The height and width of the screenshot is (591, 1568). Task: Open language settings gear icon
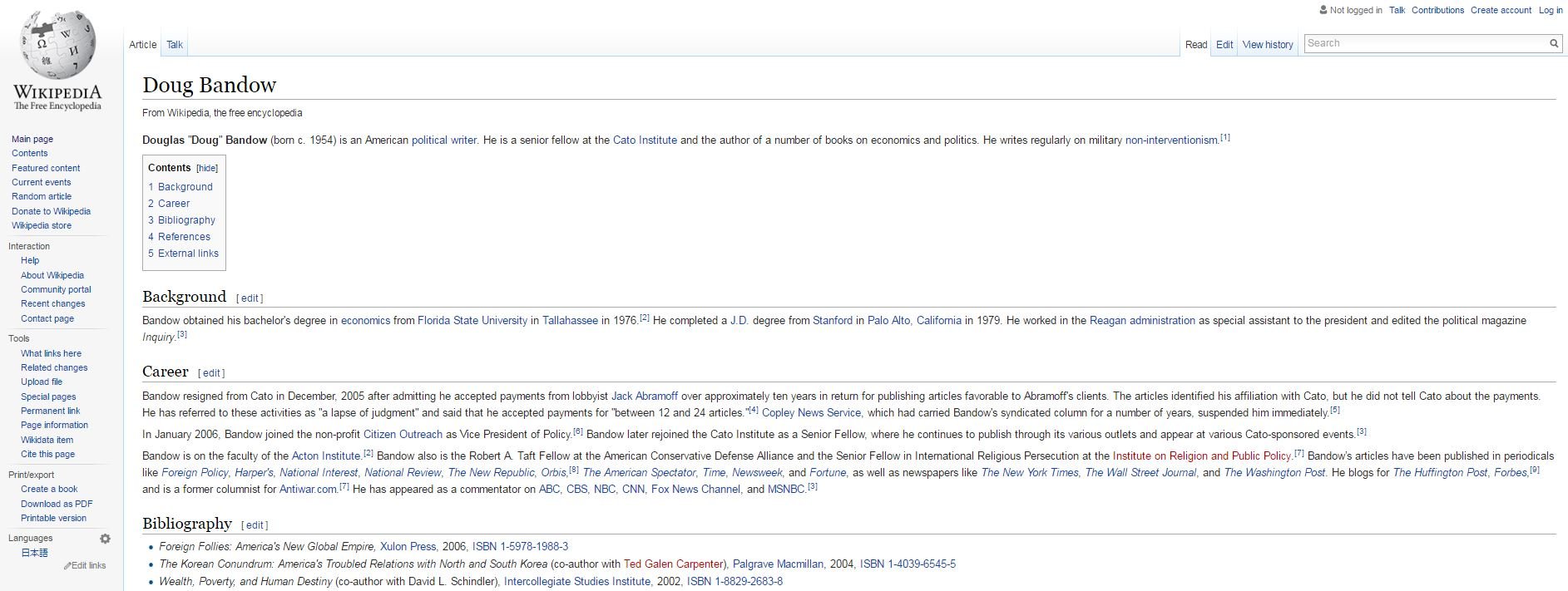click(x=105, y=539)
